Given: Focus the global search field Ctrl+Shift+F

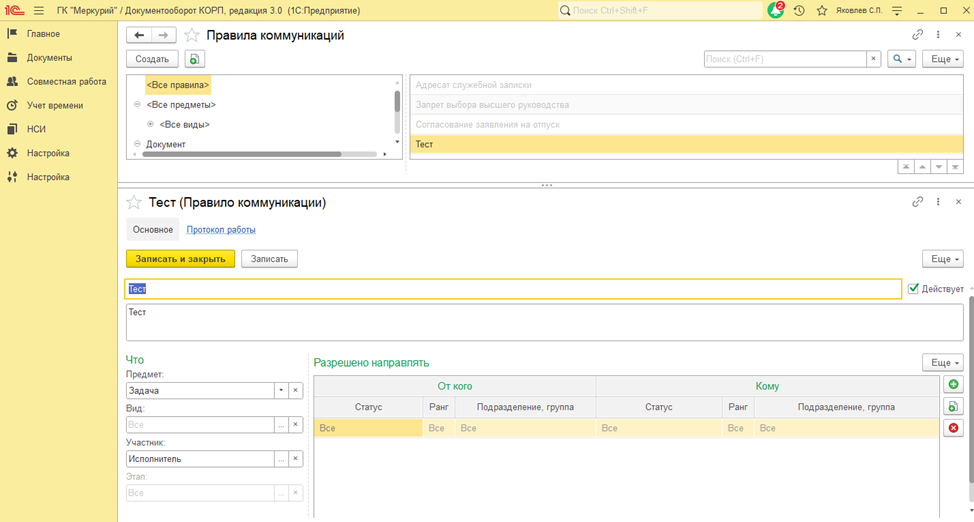Looking at the screenshot, I should [661, 11].
